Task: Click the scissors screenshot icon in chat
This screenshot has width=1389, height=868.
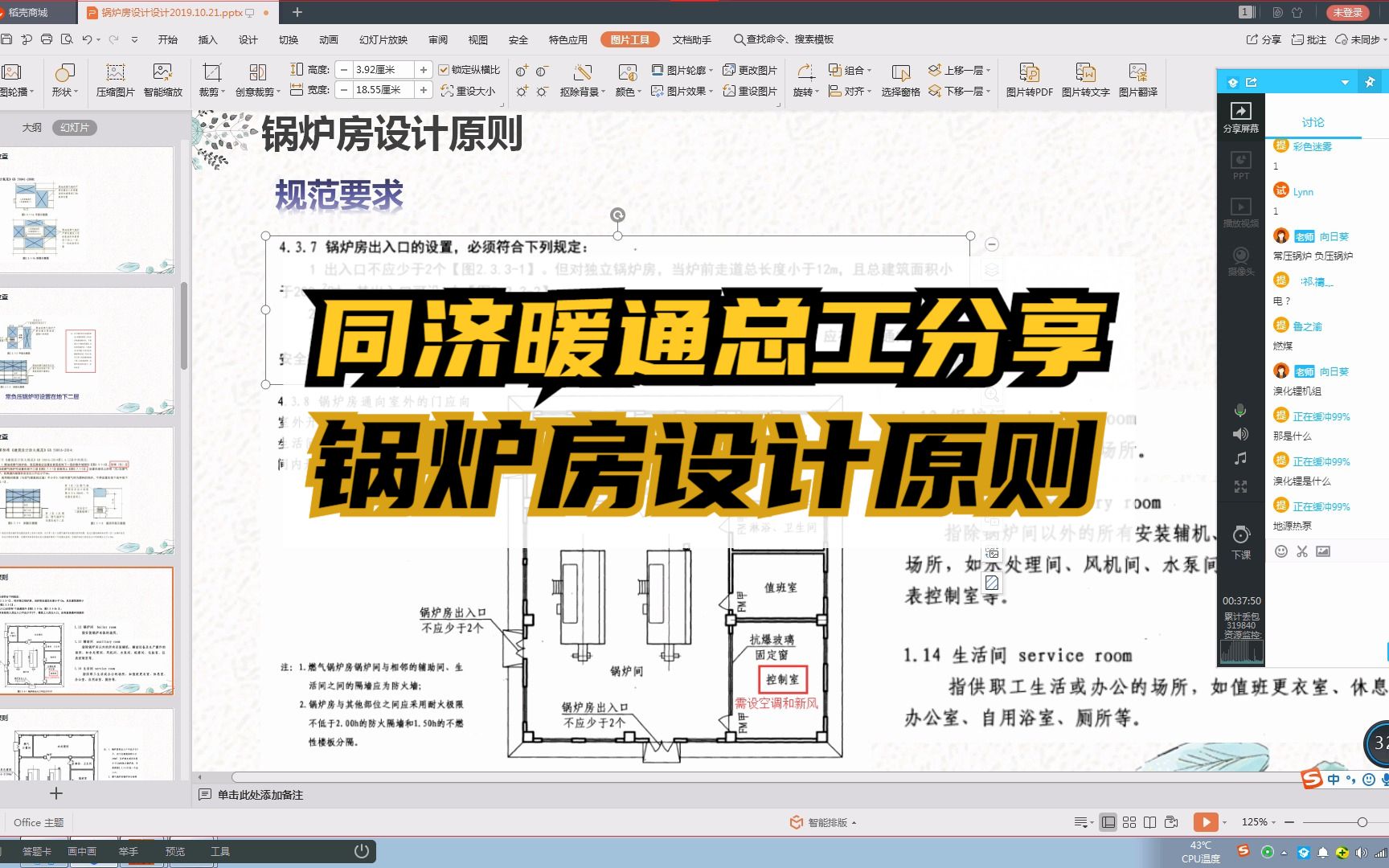Action: tap(1302, 551)
